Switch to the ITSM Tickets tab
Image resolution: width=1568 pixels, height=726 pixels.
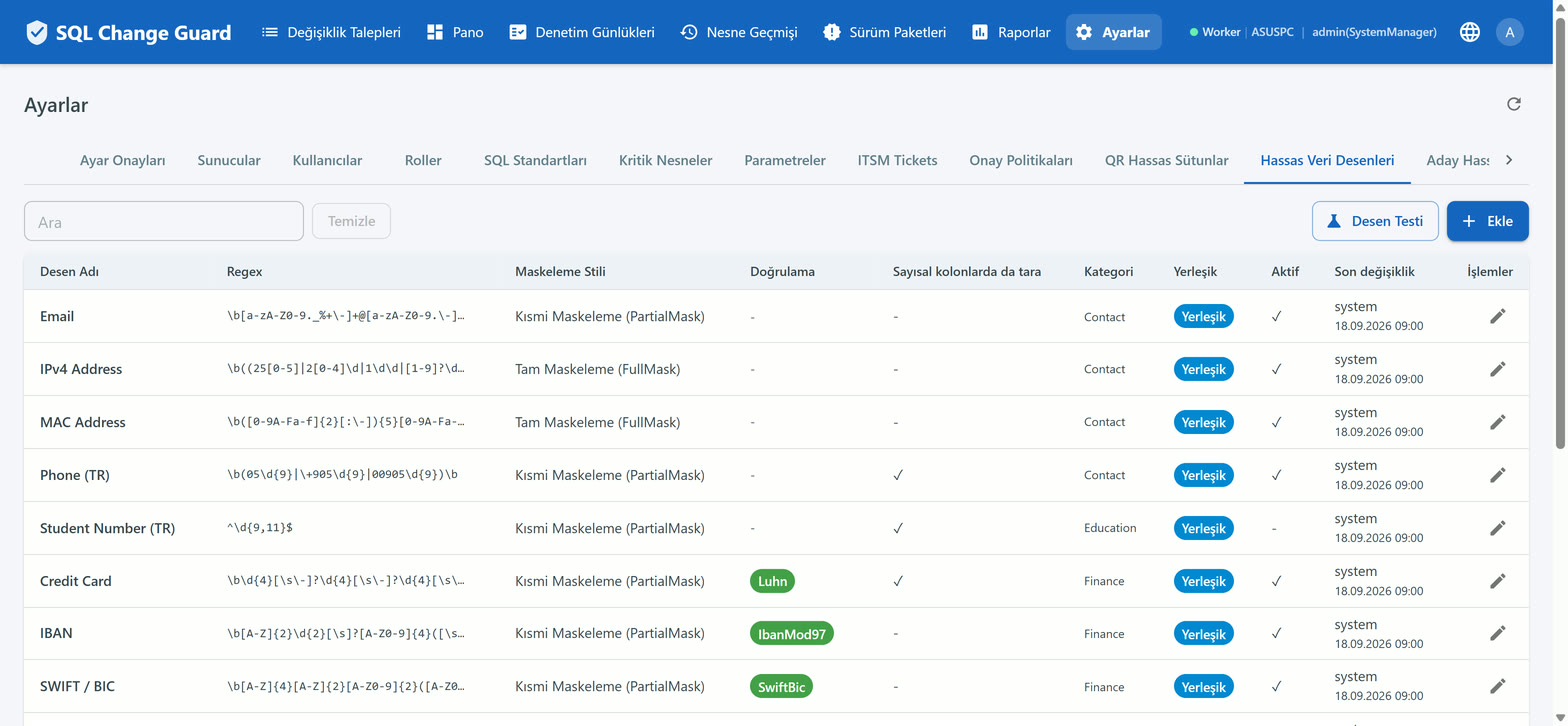(897, 160)
